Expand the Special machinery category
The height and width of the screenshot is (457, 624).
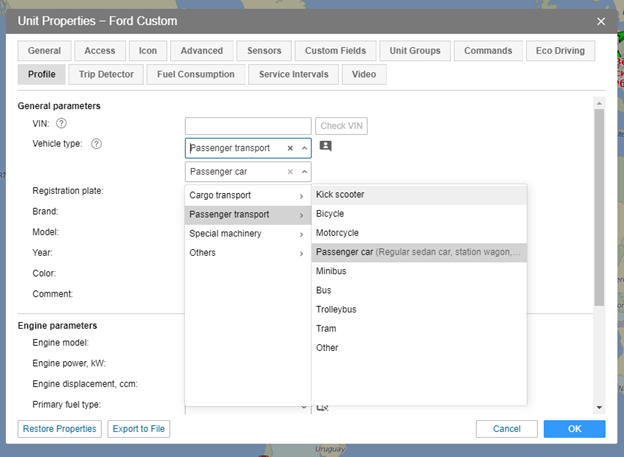tap(247, 233)
